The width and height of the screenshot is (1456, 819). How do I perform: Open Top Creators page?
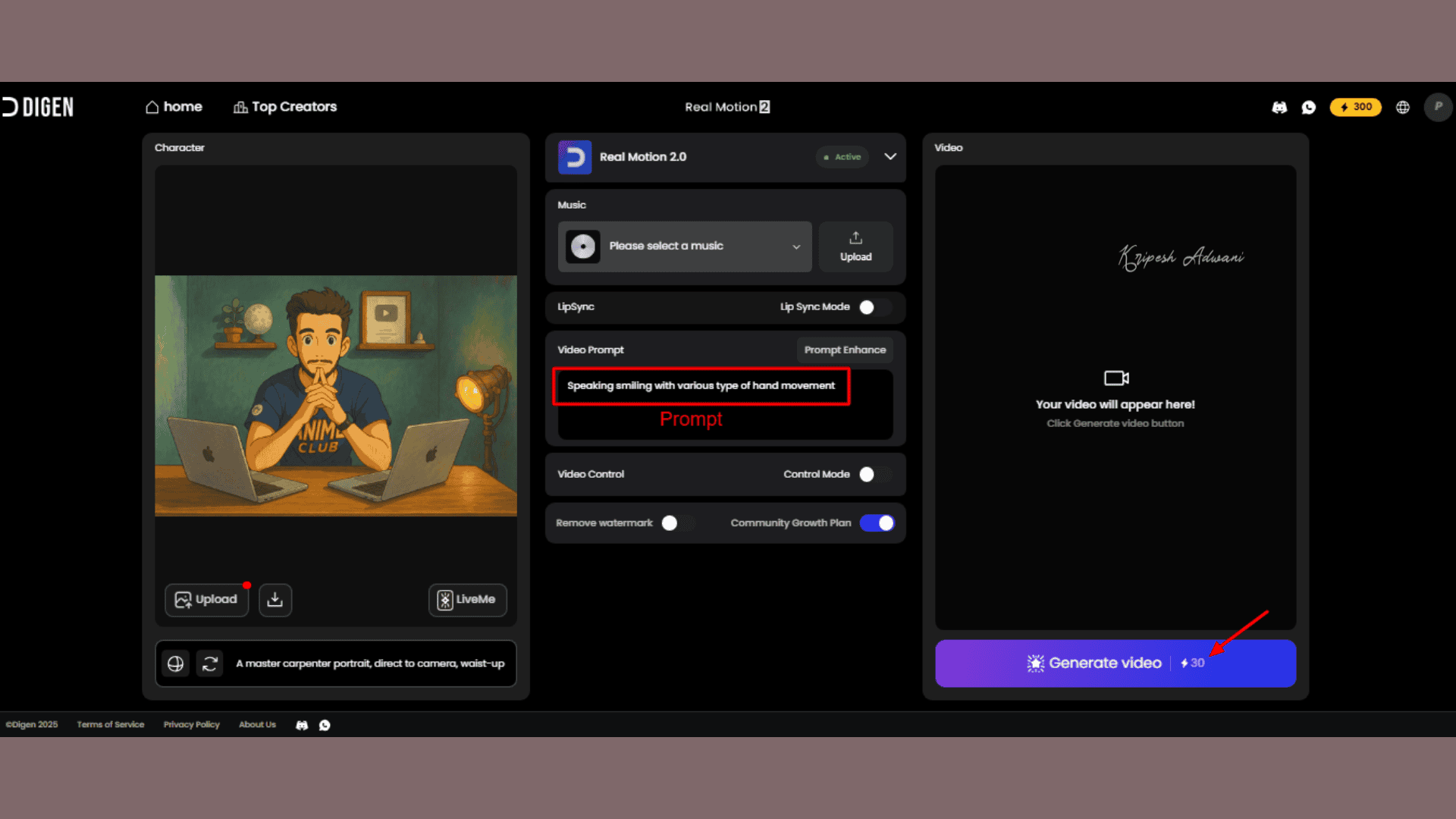pos(285,107)
